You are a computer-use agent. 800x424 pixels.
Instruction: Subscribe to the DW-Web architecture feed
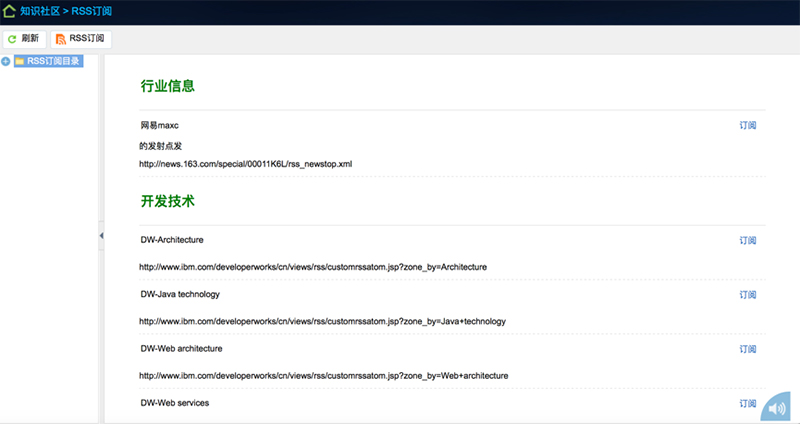(747, 349)
